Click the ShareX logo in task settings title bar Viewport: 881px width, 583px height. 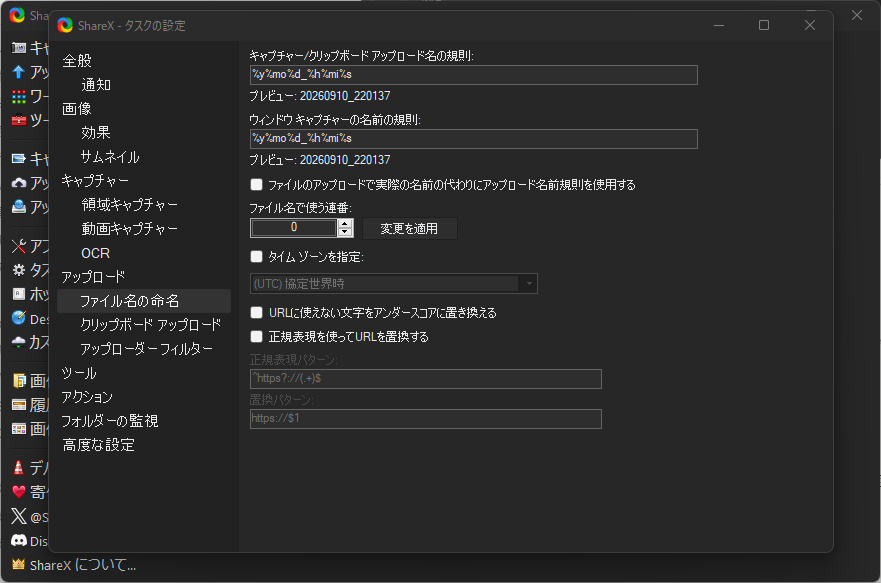65,25
